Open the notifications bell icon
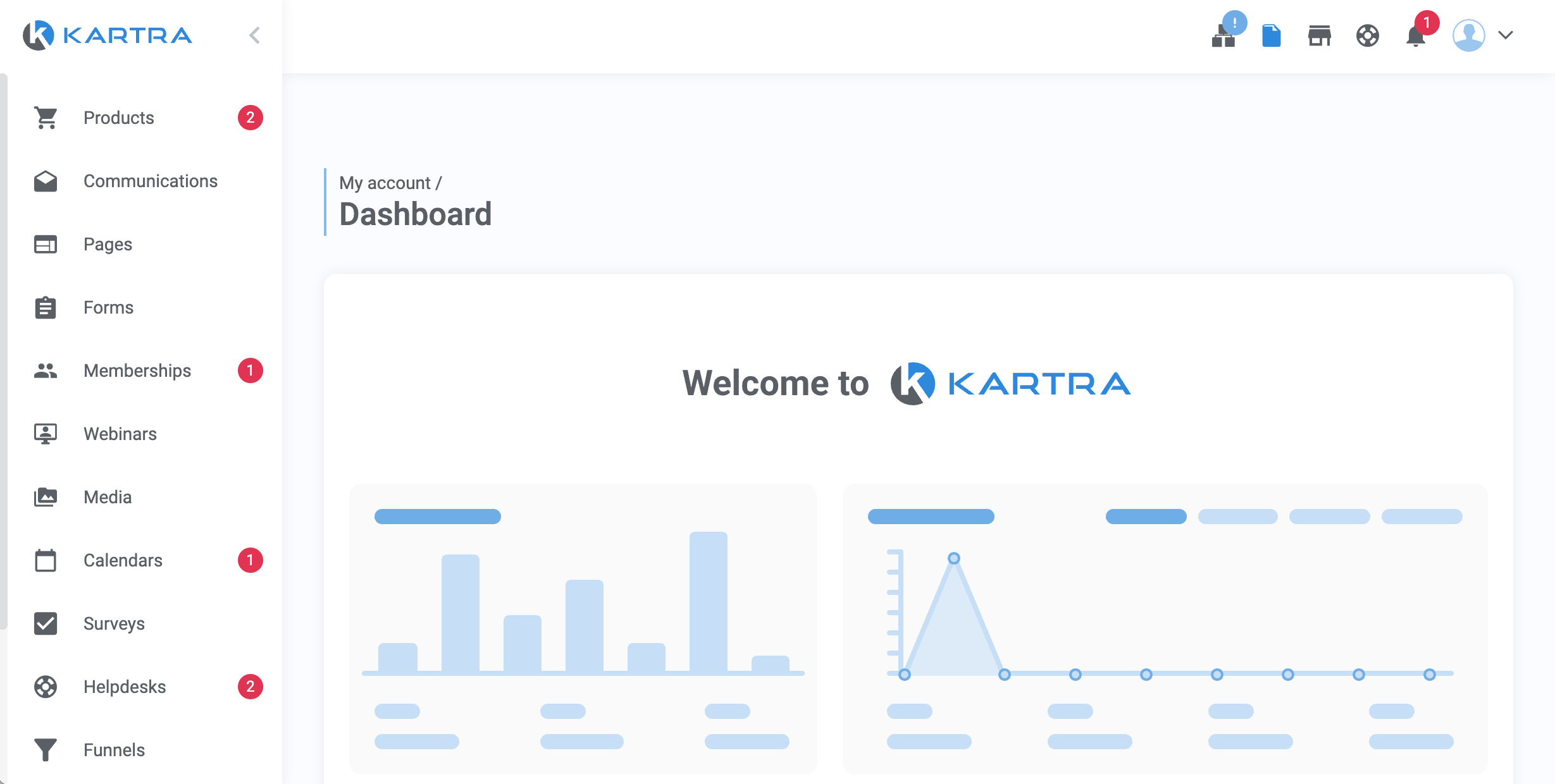This screenshot has width=1555, height=784. (x=1416, y=35)
